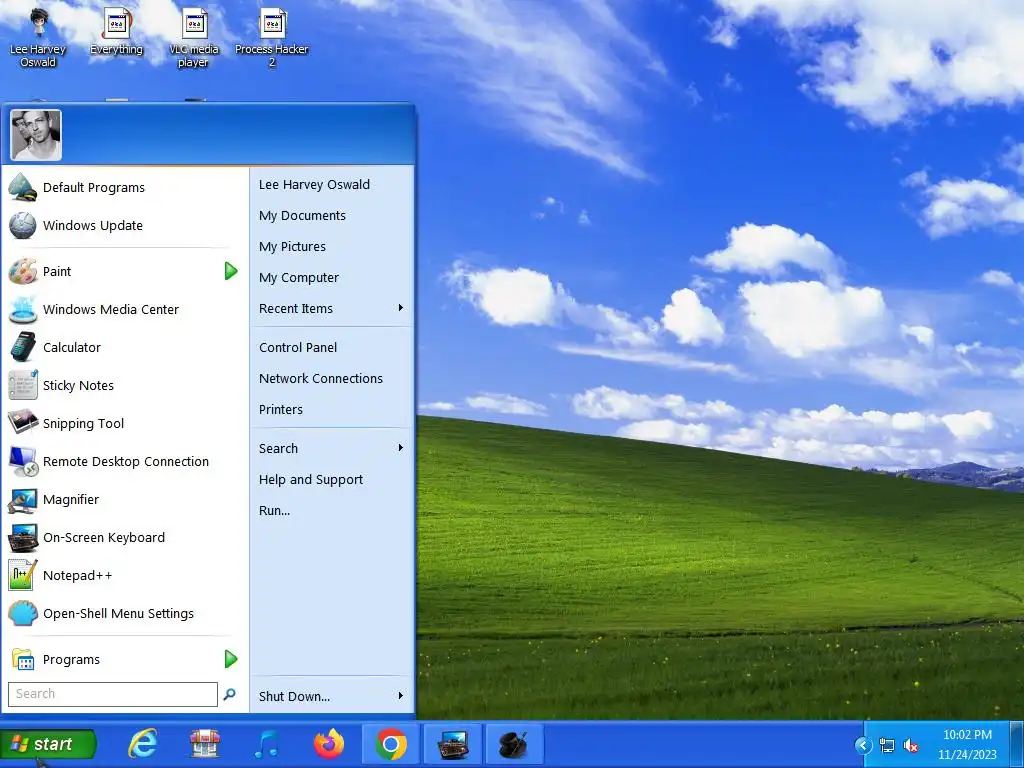
Task: Click the user account picture in Start menu
Action: [x=36, y=135]
